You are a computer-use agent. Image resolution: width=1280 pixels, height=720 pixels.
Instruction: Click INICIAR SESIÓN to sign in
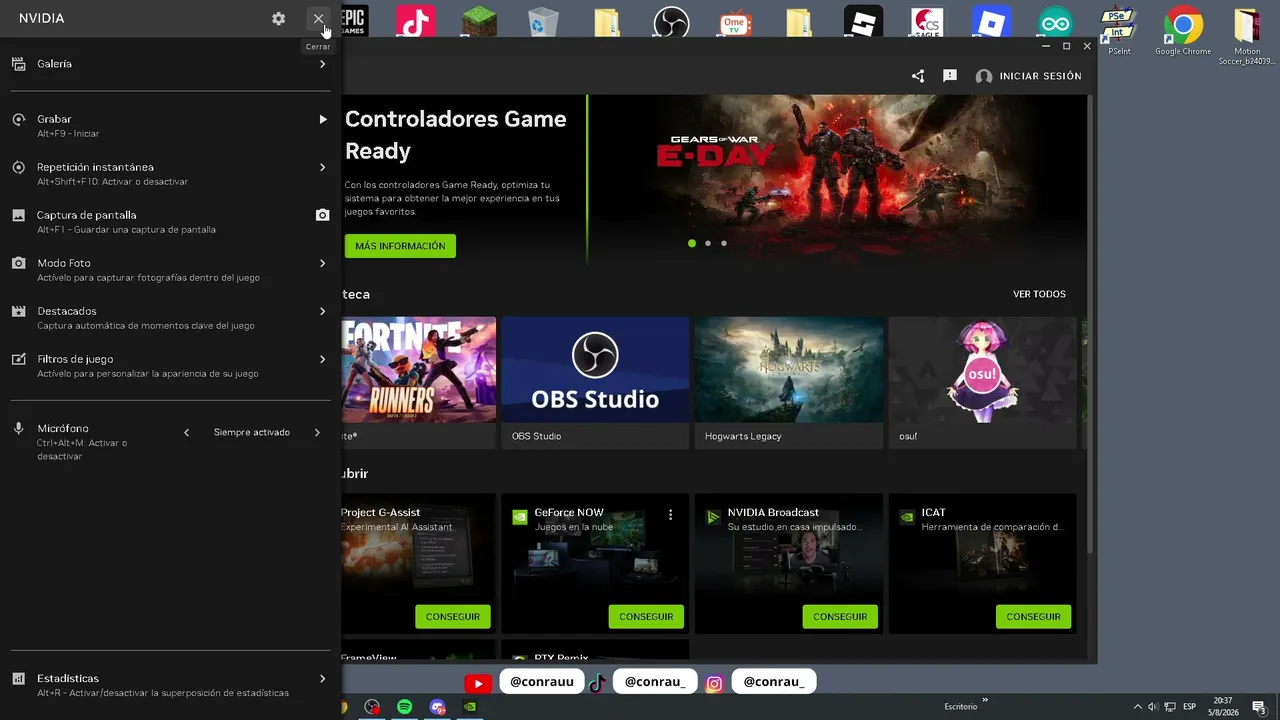(x=1028, y=76)
